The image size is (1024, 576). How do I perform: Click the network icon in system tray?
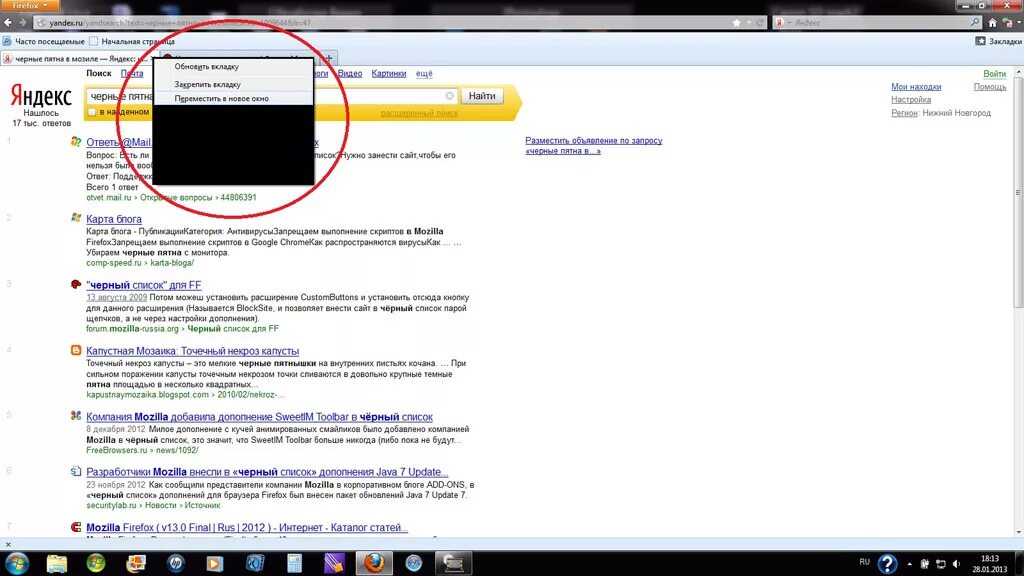941,564
